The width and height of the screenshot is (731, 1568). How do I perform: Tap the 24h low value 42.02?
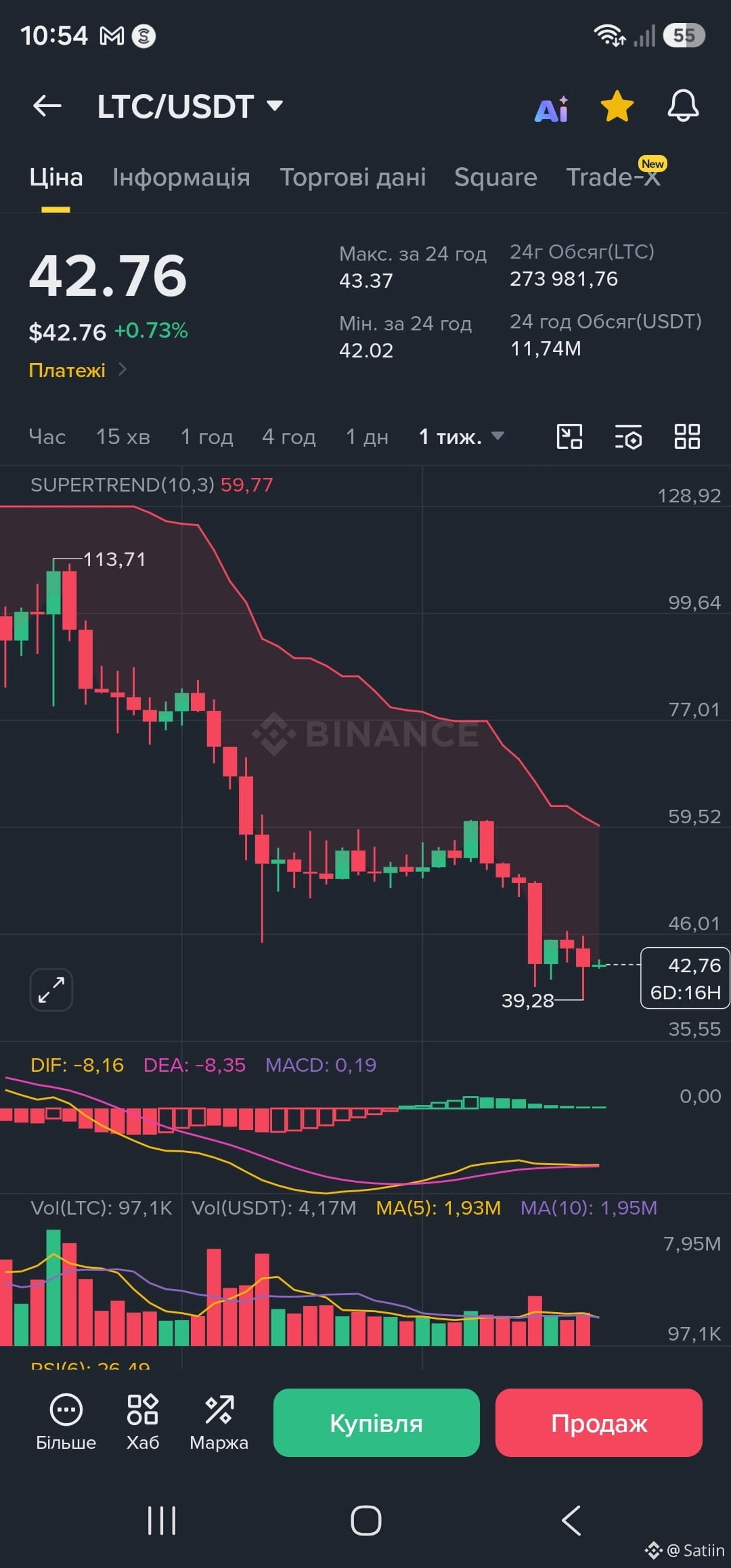pos(365,350)
